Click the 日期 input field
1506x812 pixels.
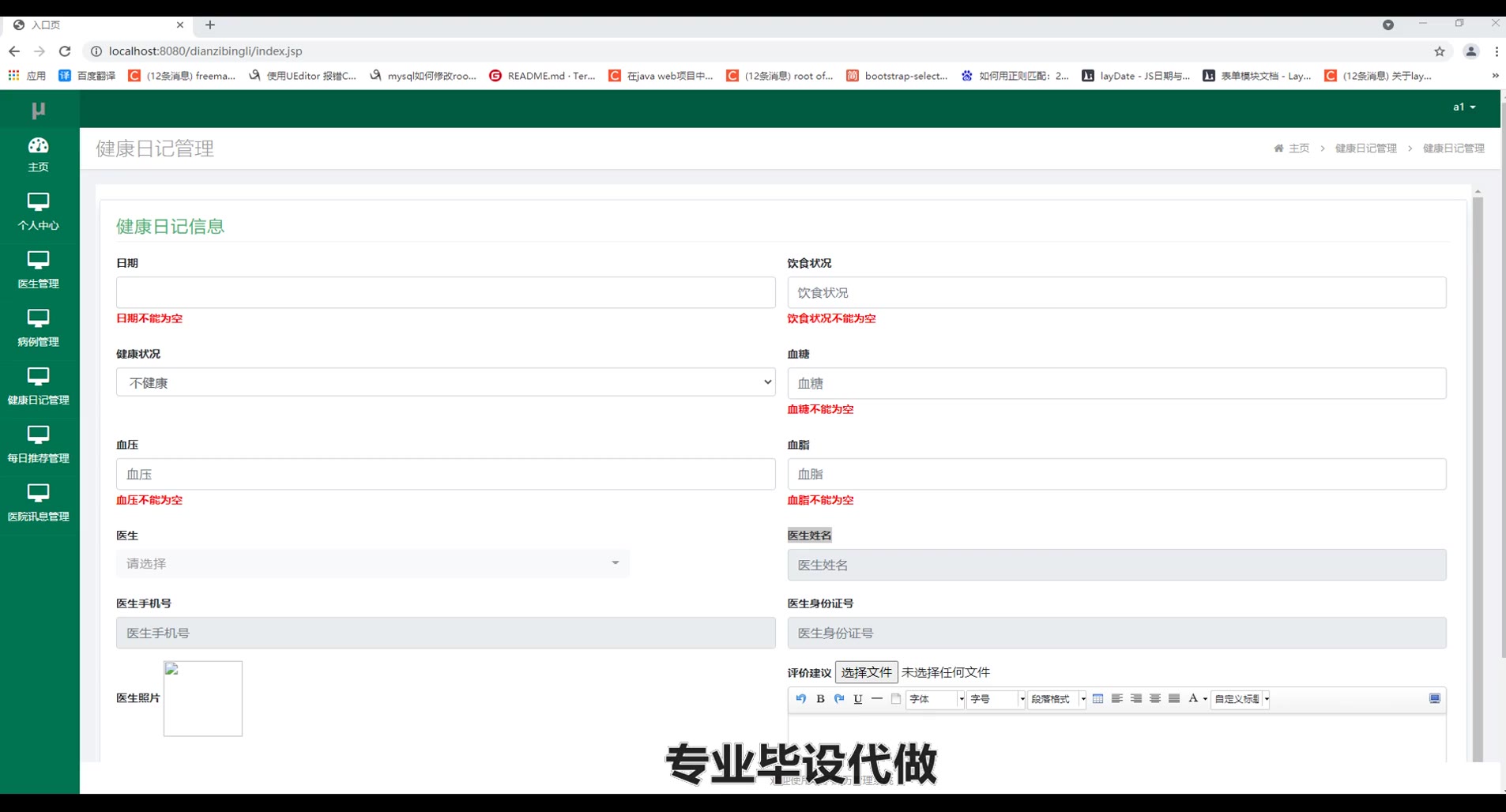(446, 292)
